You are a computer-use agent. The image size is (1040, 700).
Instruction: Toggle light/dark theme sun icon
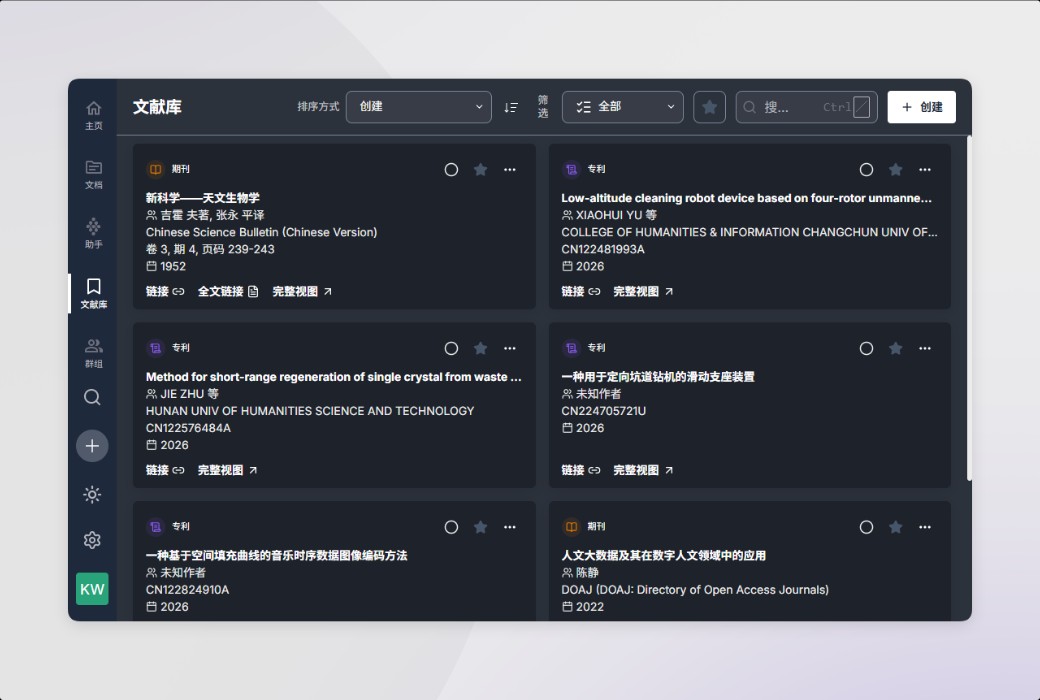[x=92, y=494]
